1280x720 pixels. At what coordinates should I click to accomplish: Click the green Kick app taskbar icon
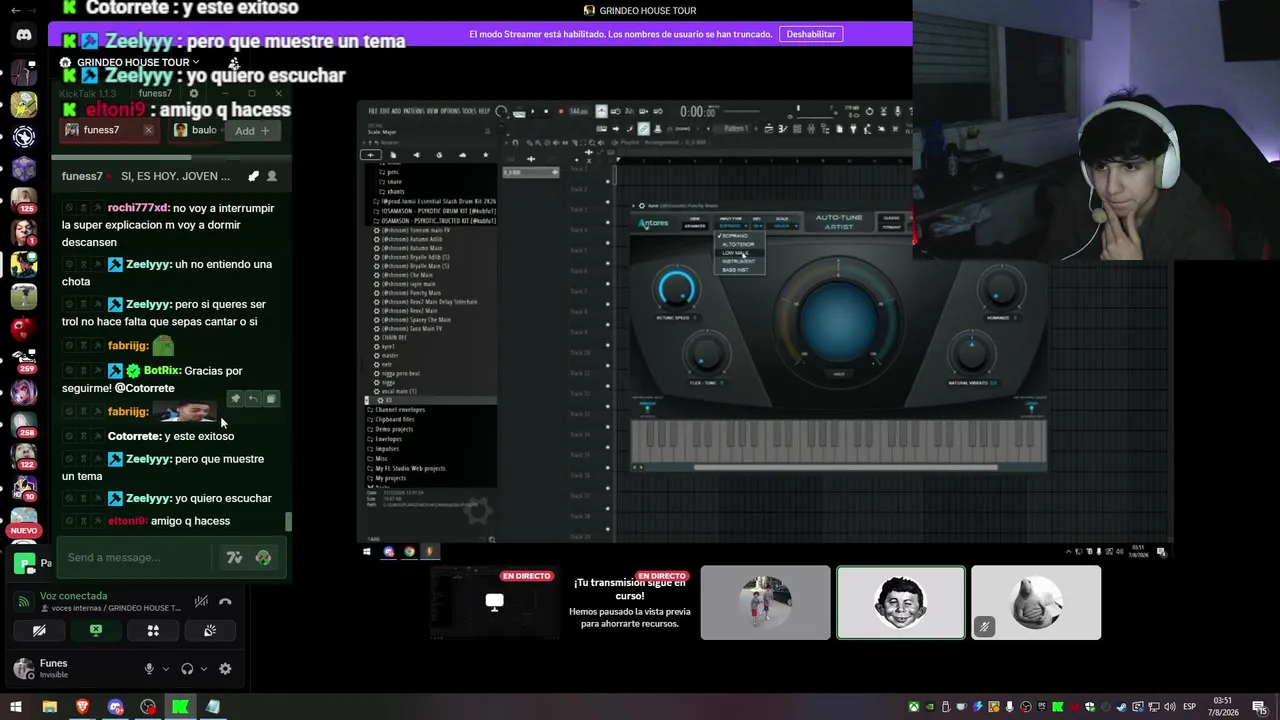180,707
